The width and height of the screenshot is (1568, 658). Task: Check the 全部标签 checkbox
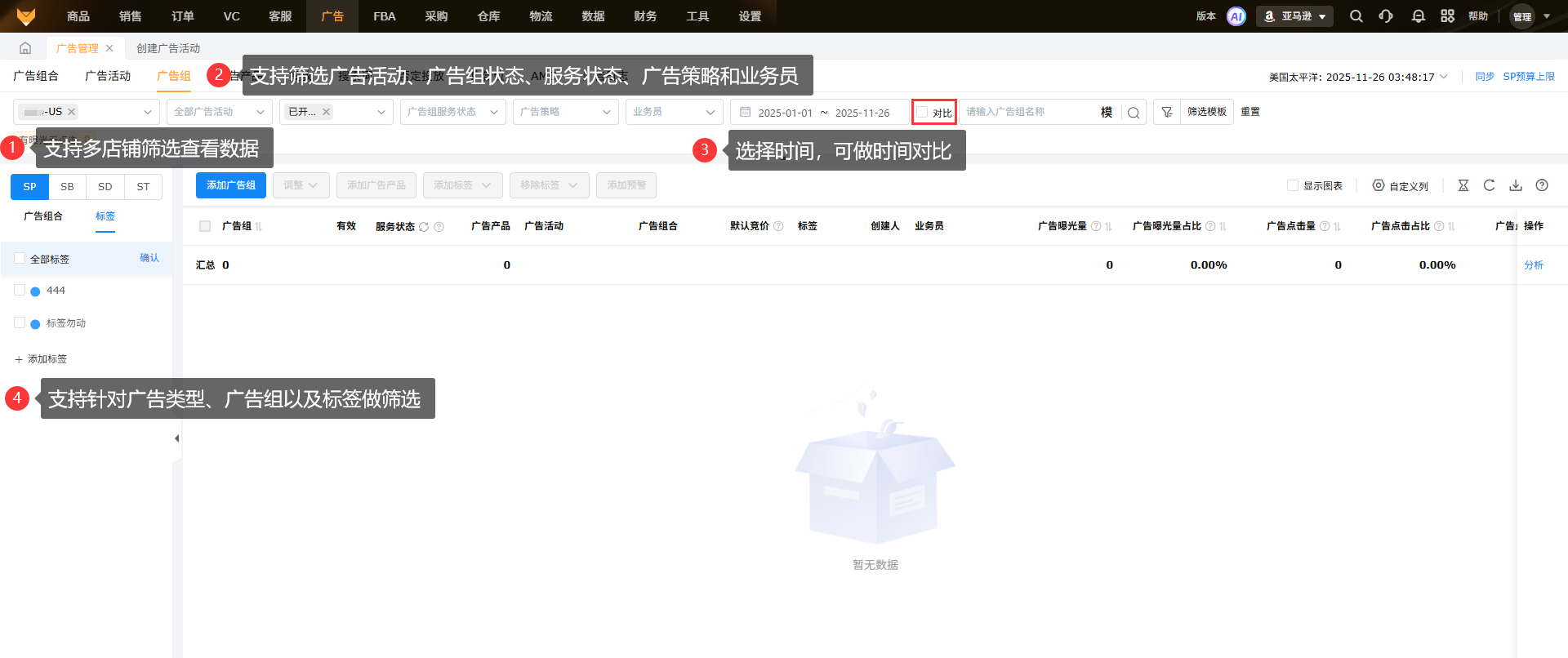tap(20, 258)
